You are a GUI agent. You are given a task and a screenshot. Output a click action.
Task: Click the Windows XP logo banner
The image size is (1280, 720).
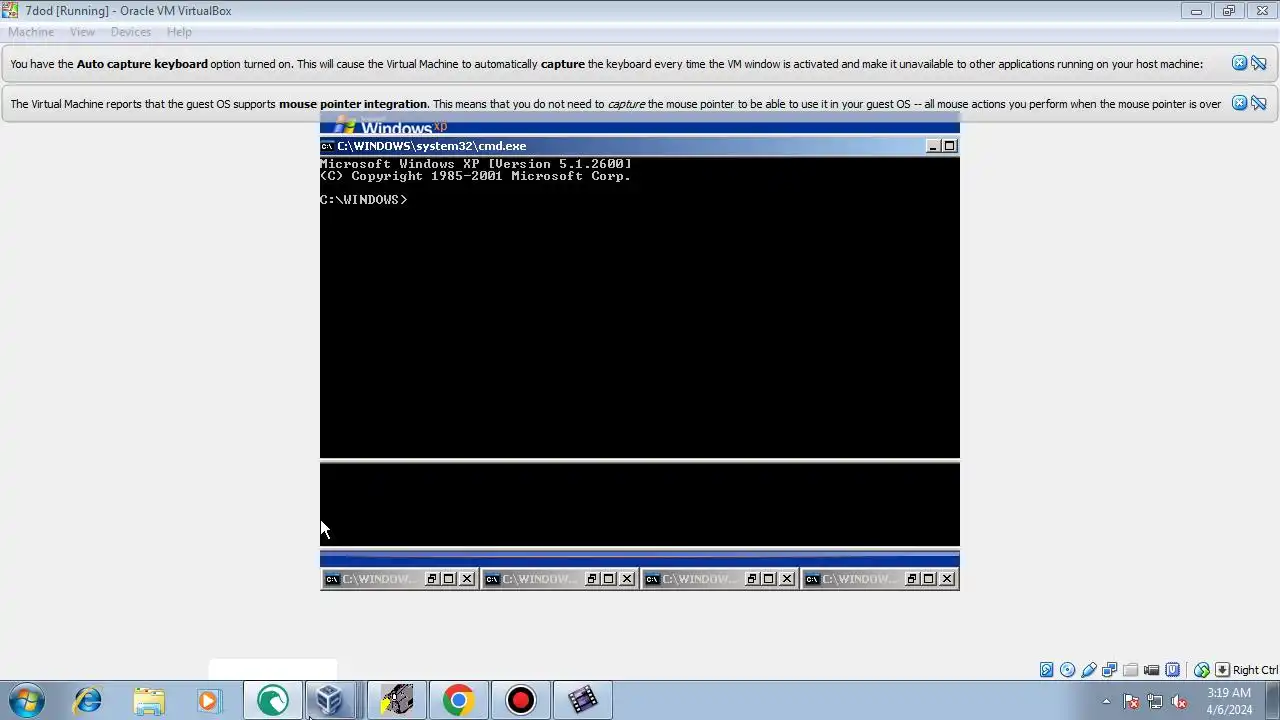[x=392, y=127]
